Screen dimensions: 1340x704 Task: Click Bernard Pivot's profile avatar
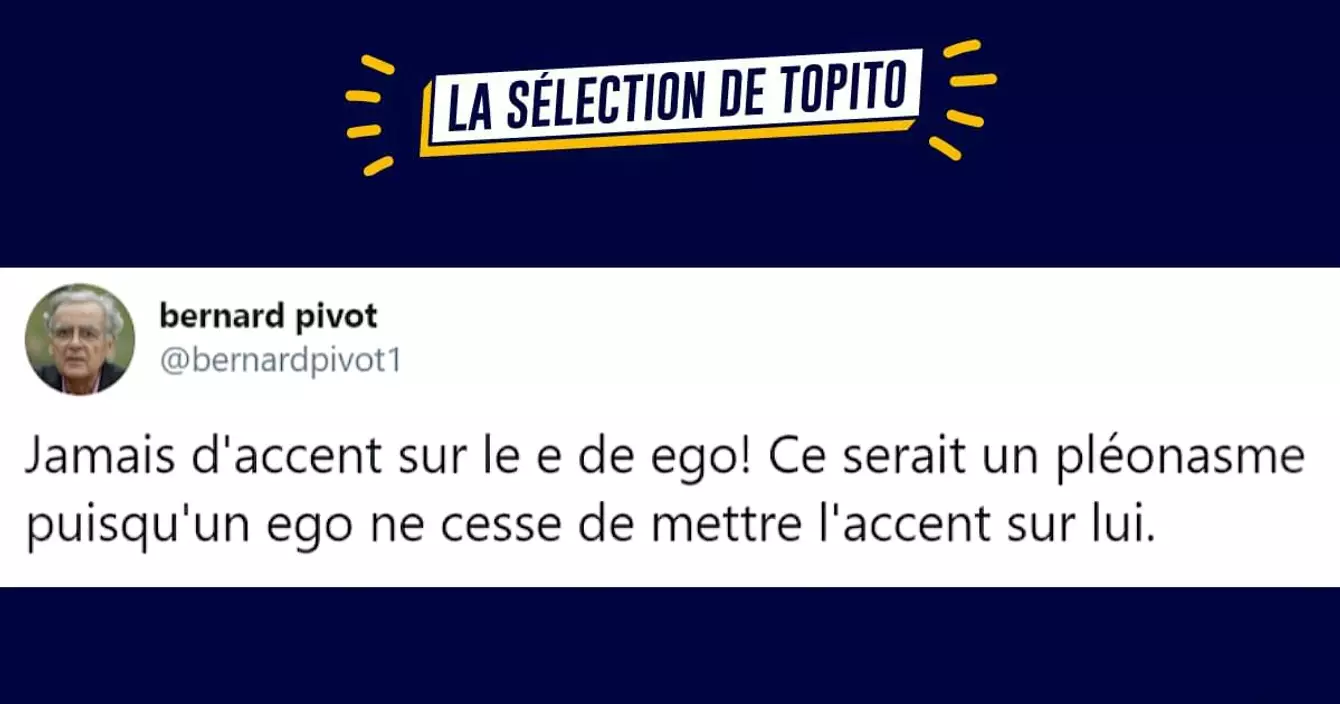click(x=80, y=339)
